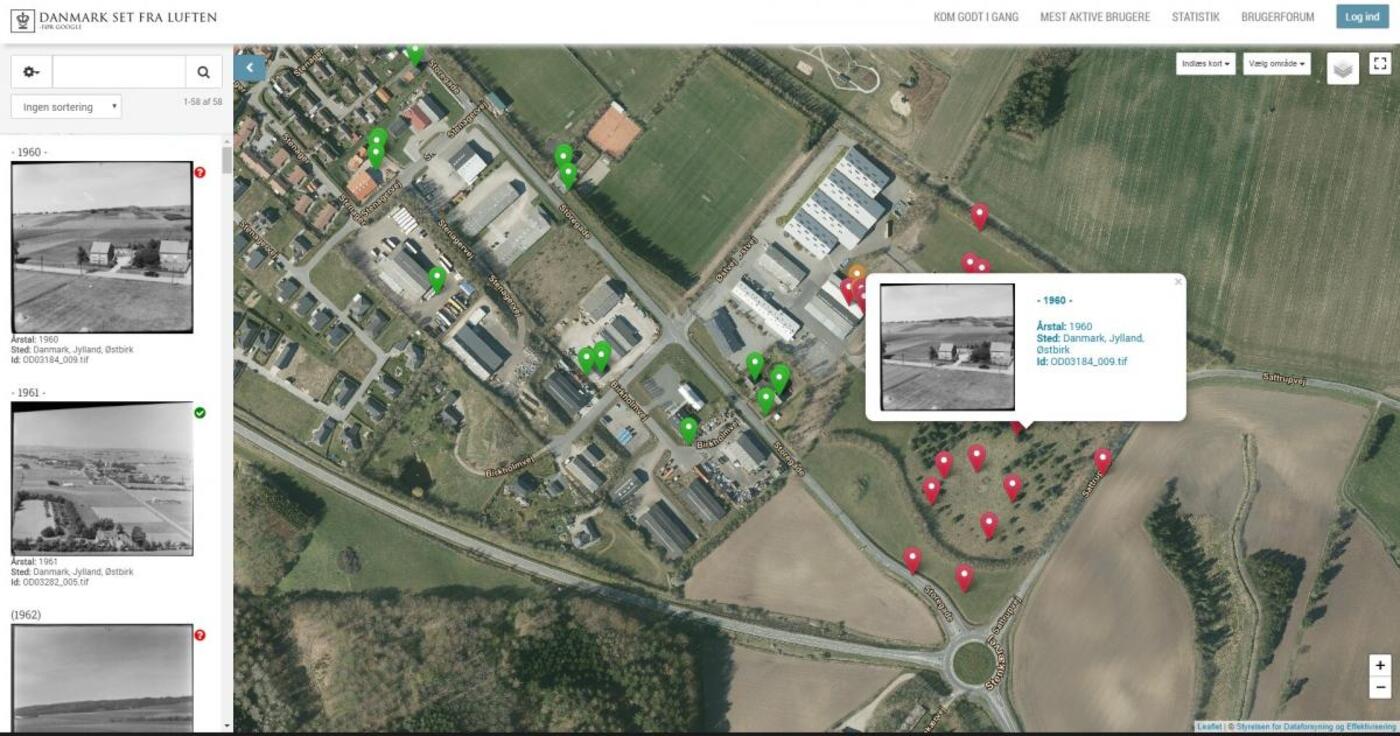Open the gear settings menu
The width and height of the screenshot is (1400, 736).
31,72
